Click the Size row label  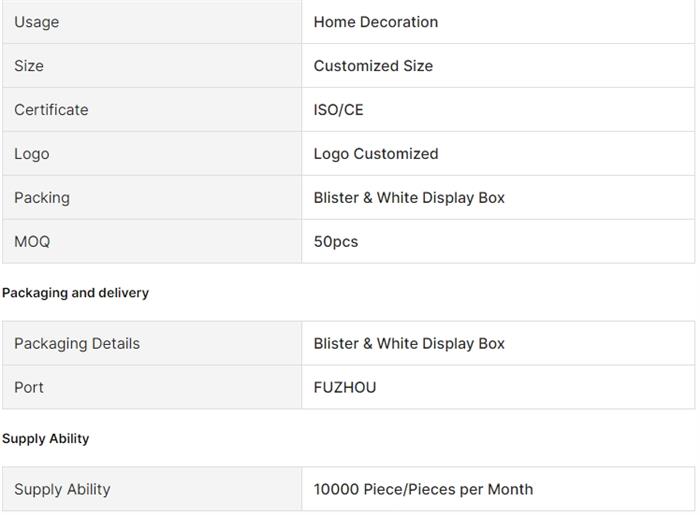click(29, 66)
